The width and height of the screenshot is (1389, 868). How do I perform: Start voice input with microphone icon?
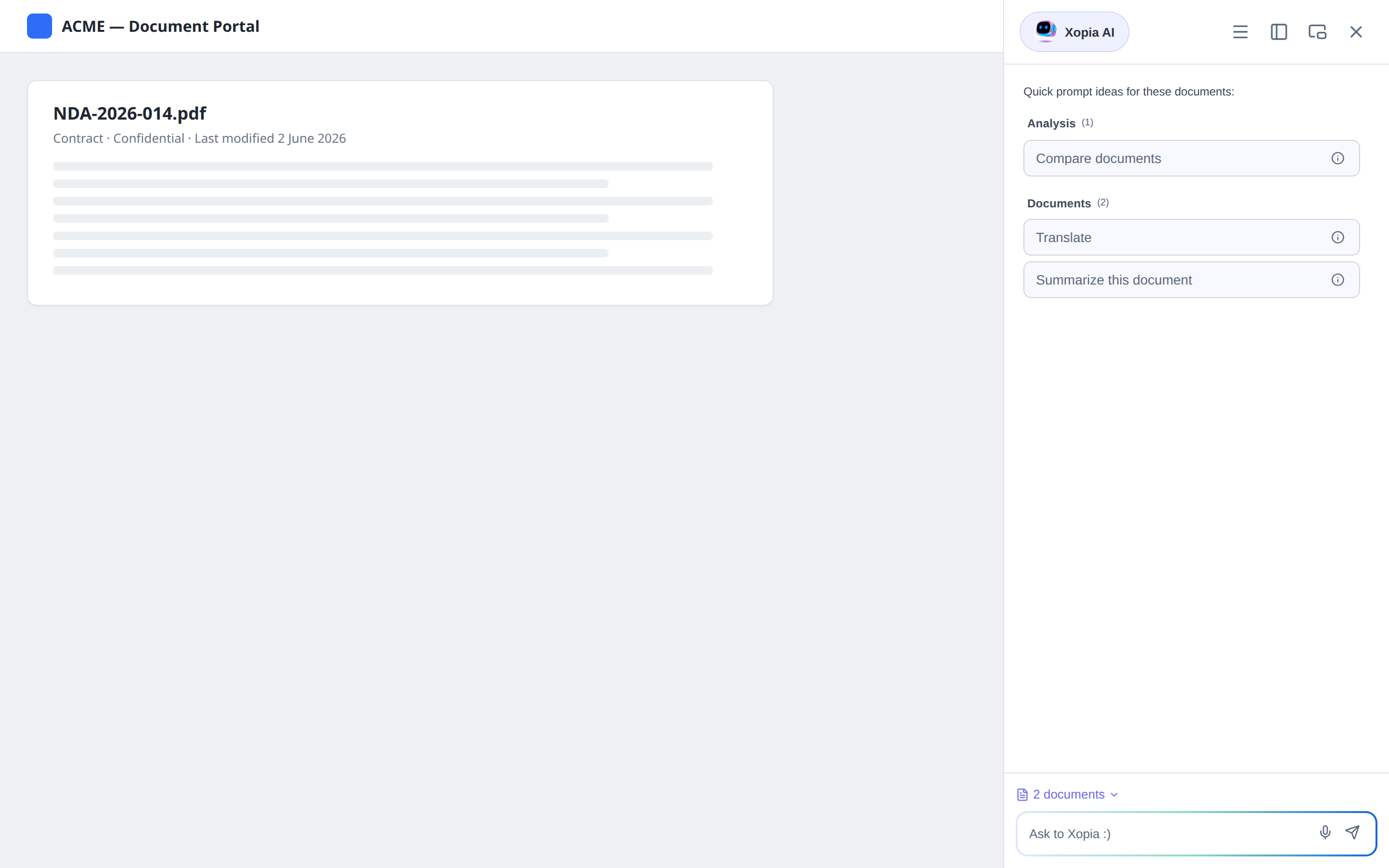pos(1325,832)
